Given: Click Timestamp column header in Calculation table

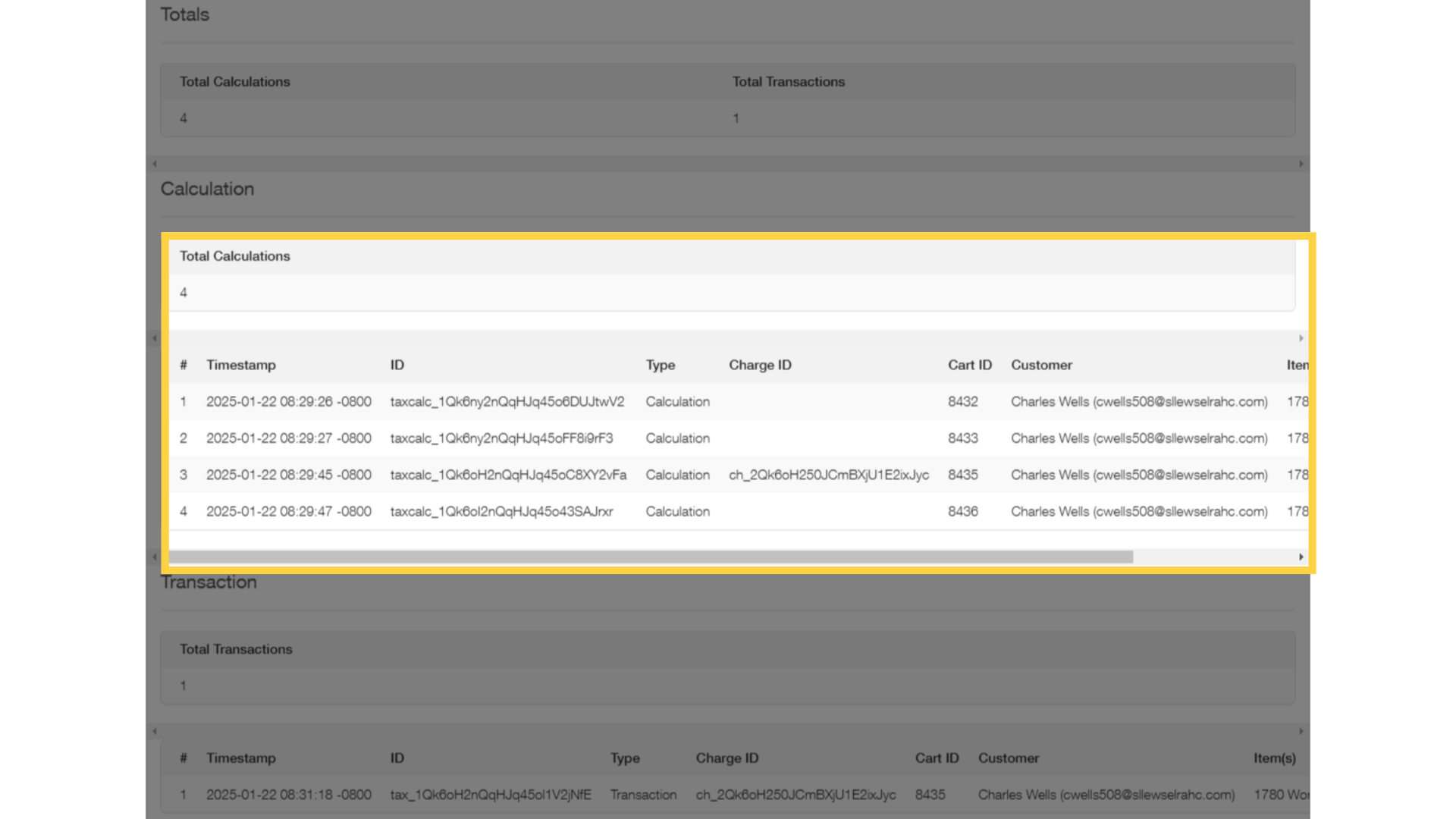Looking at the screenshot, I should coord(241,365).
